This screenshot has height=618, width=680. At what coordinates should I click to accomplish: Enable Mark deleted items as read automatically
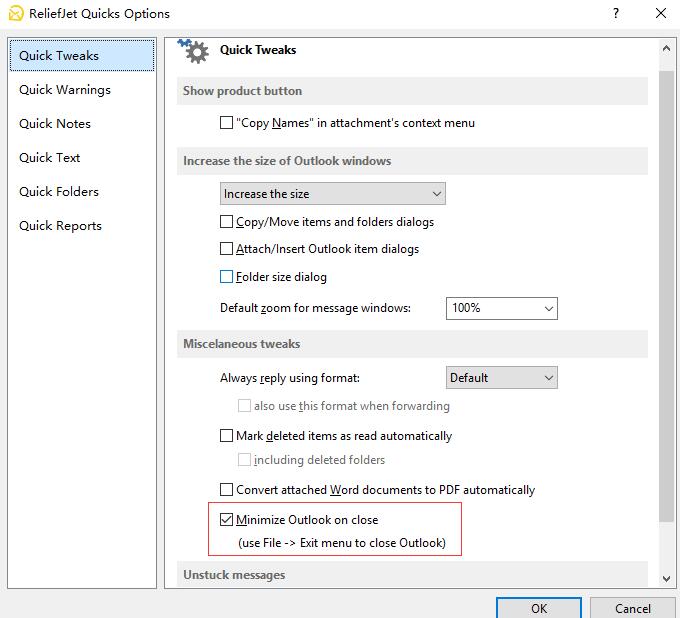point(226,435)
